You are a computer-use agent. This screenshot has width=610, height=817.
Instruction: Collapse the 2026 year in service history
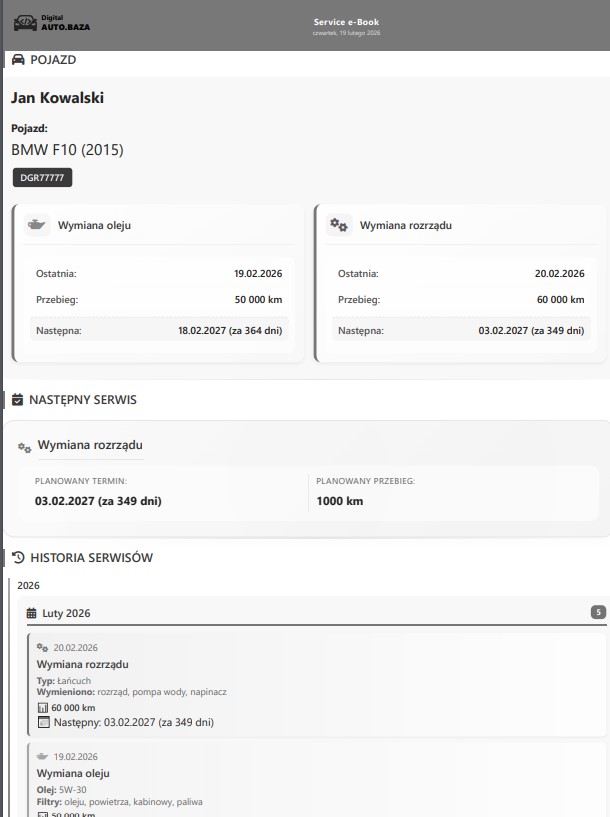point(30,586)
